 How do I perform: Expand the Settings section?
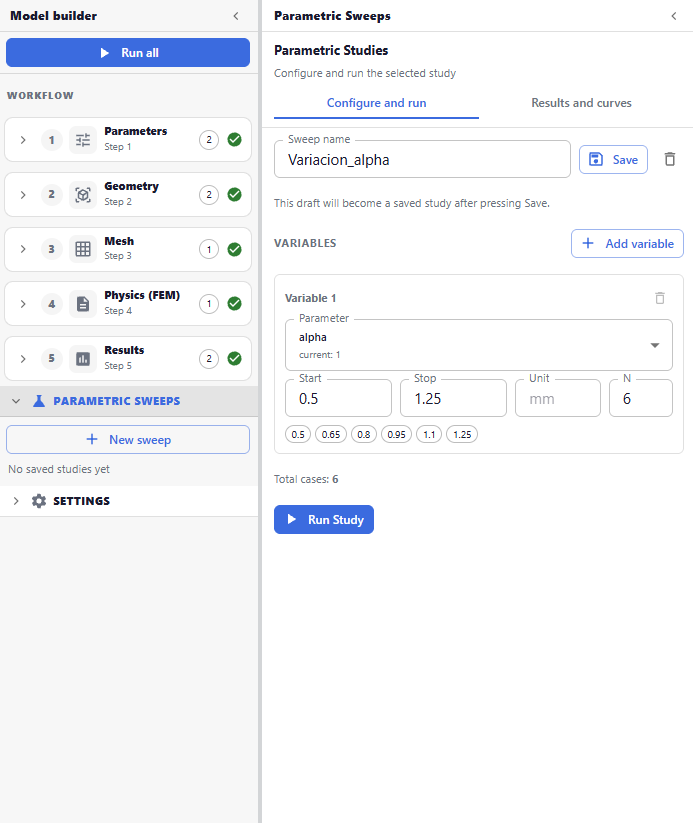(x=16, y=501)
